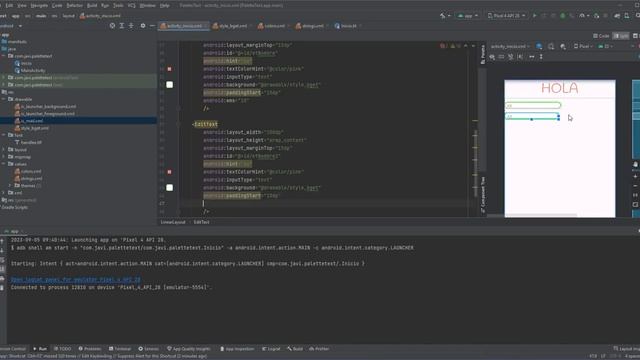Click the first red gutter color icon

pyautogui.click(x=169, y=69)
